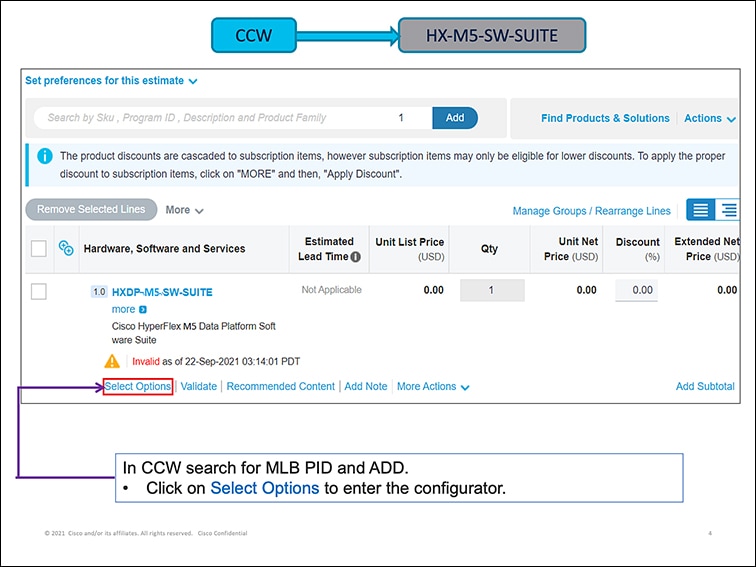
Task: Tick the select-all checkbox in table header
Action: (39, 249)
